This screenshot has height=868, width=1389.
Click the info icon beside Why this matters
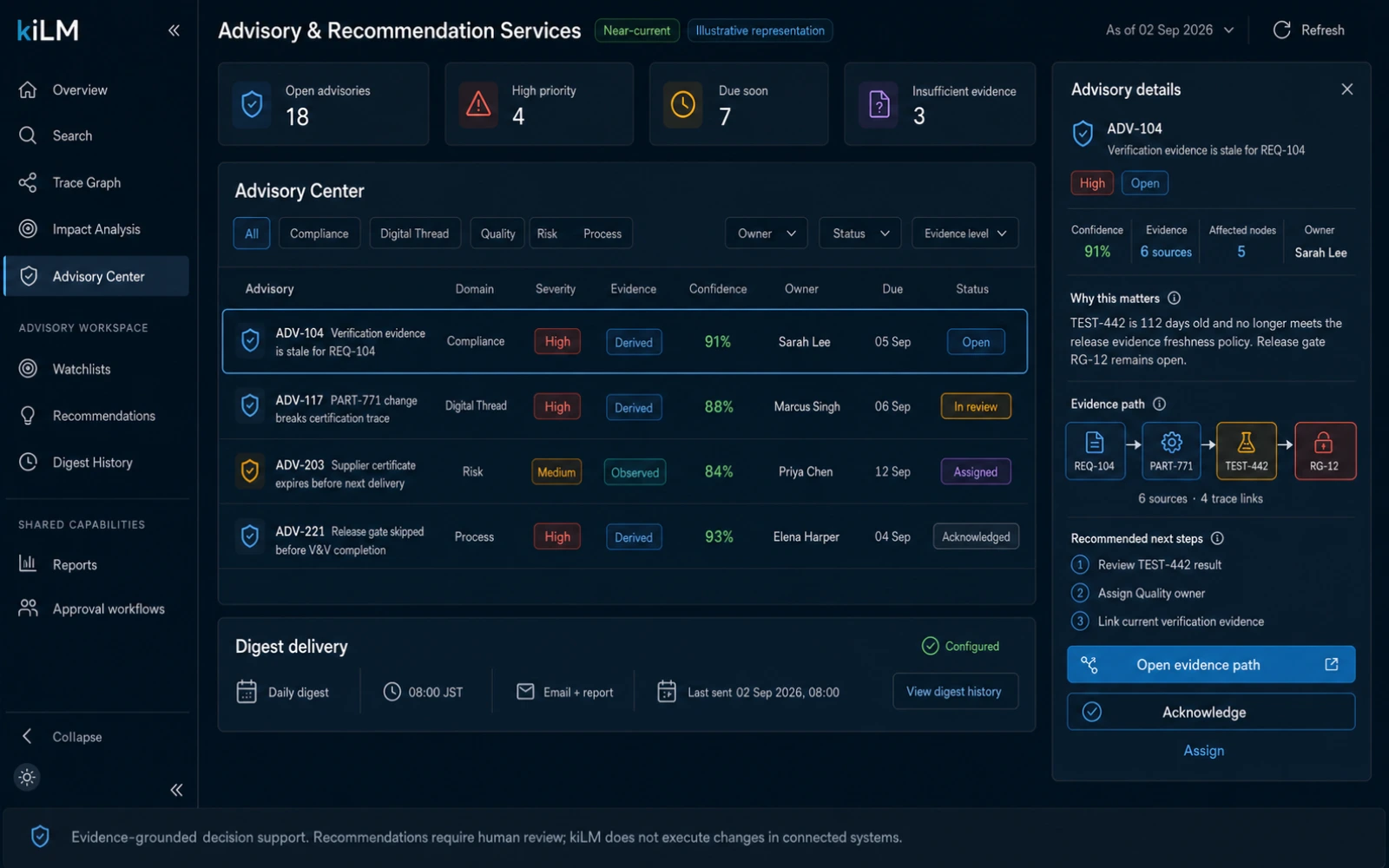[x=1174, y=299]
